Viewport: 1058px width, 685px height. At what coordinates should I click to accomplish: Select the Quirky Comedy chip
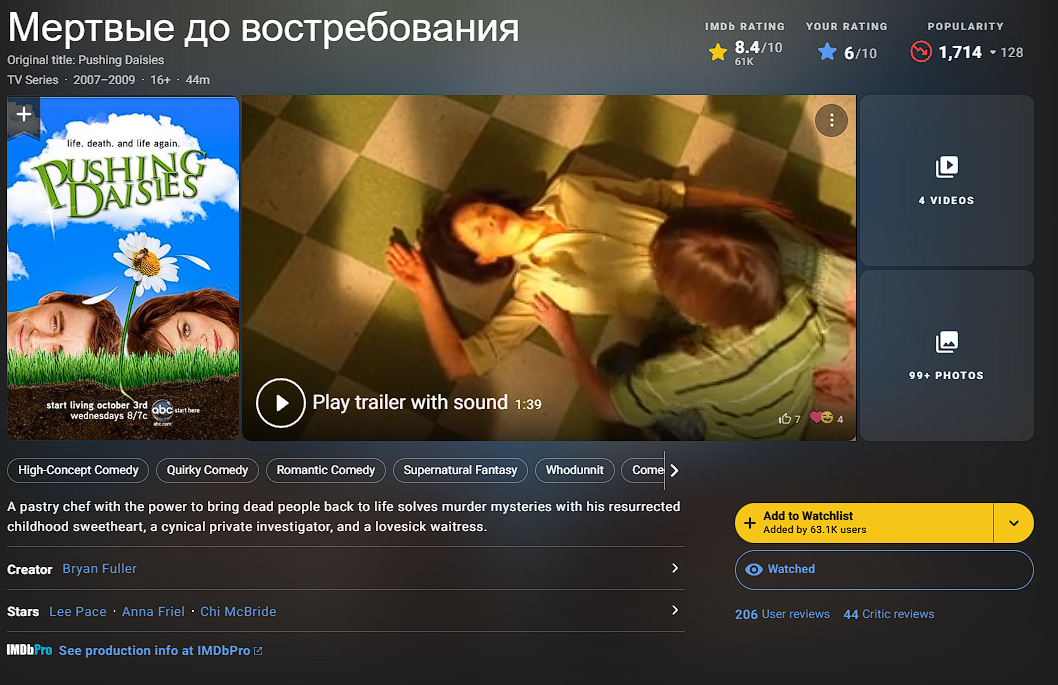[x=207, y=470]
